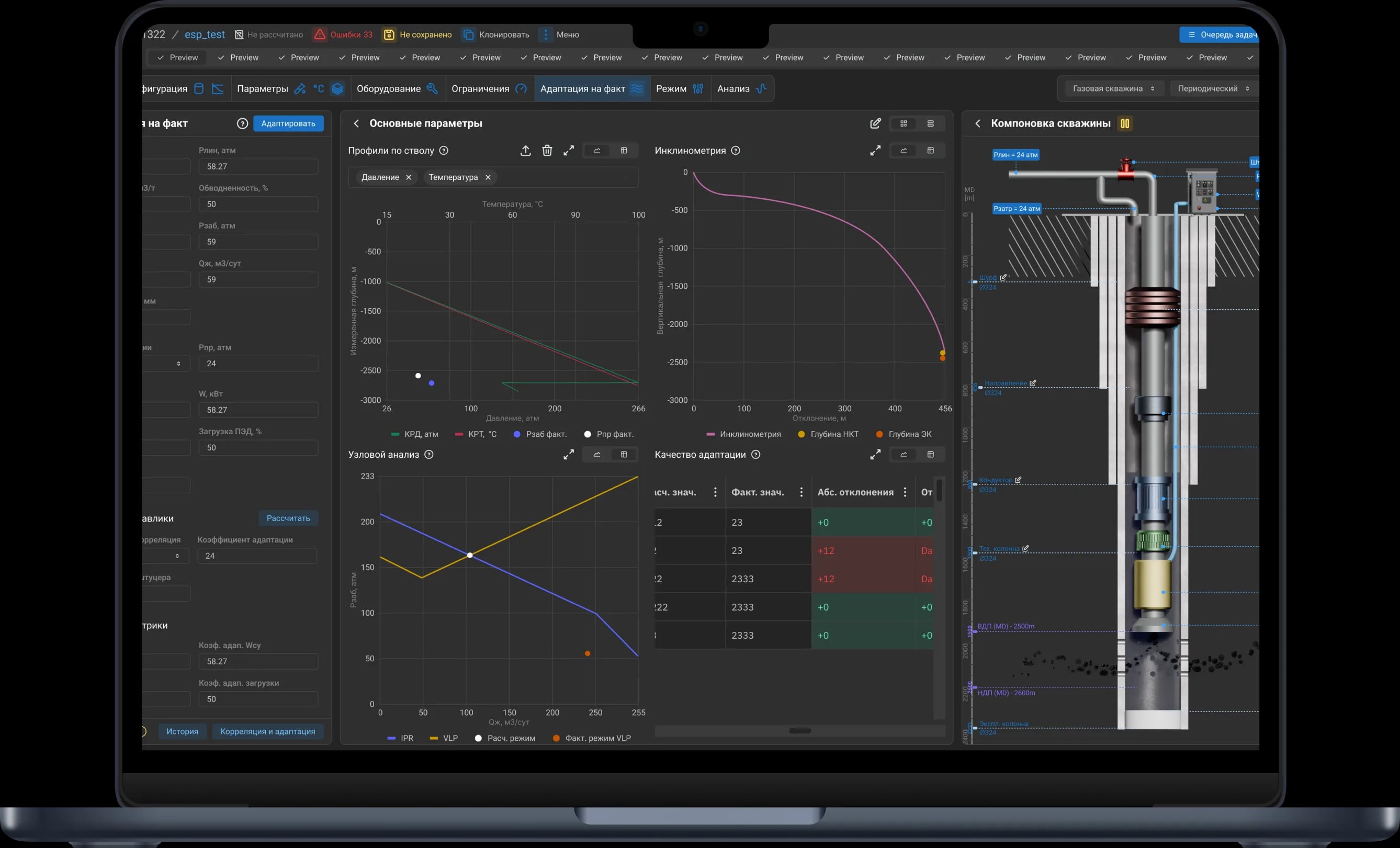Open Газовая скважина dropdown
Screen dimensions: 1400x848
1113,88
